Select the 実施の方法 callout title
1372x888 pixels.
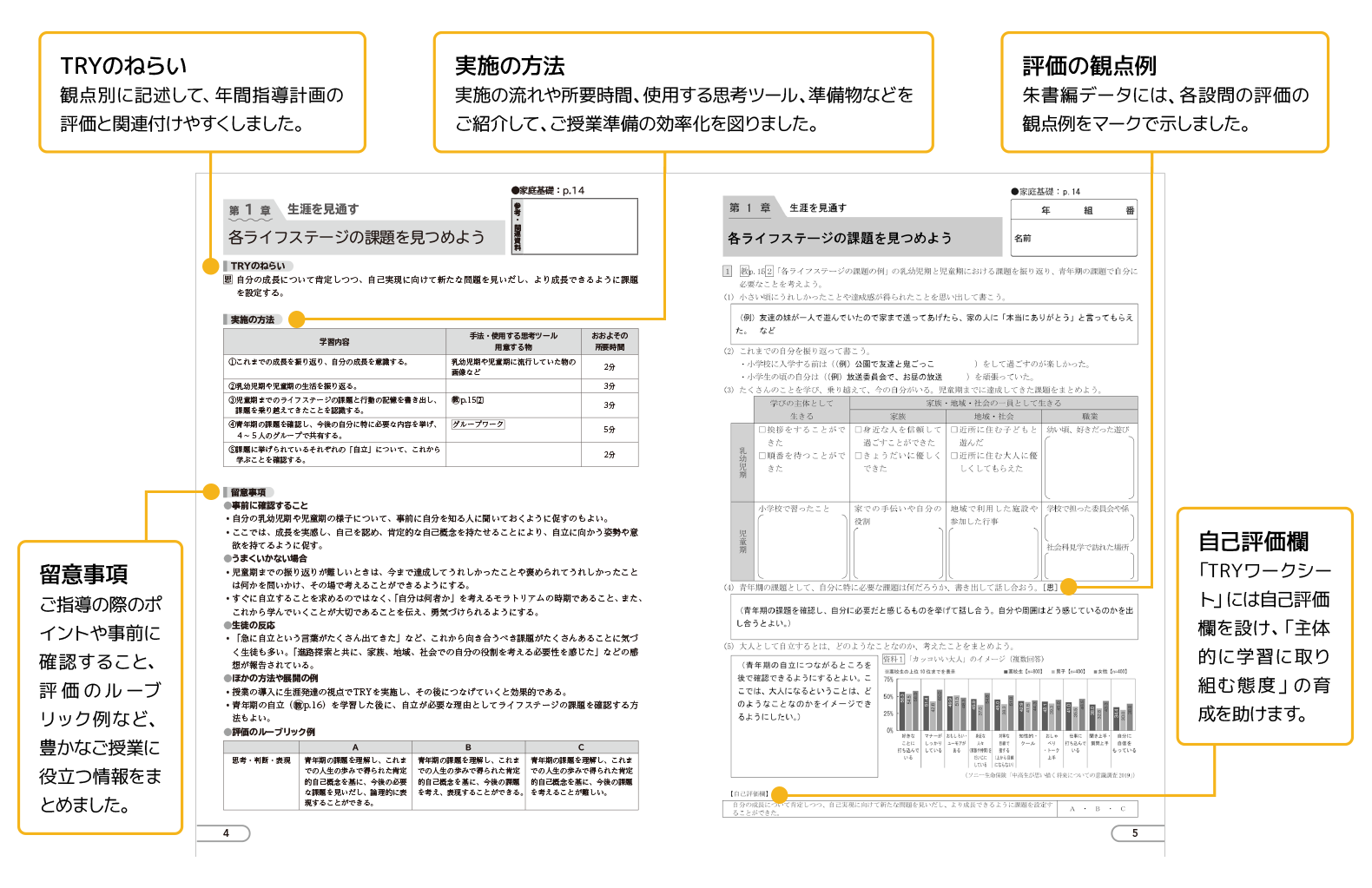point(510,66)
